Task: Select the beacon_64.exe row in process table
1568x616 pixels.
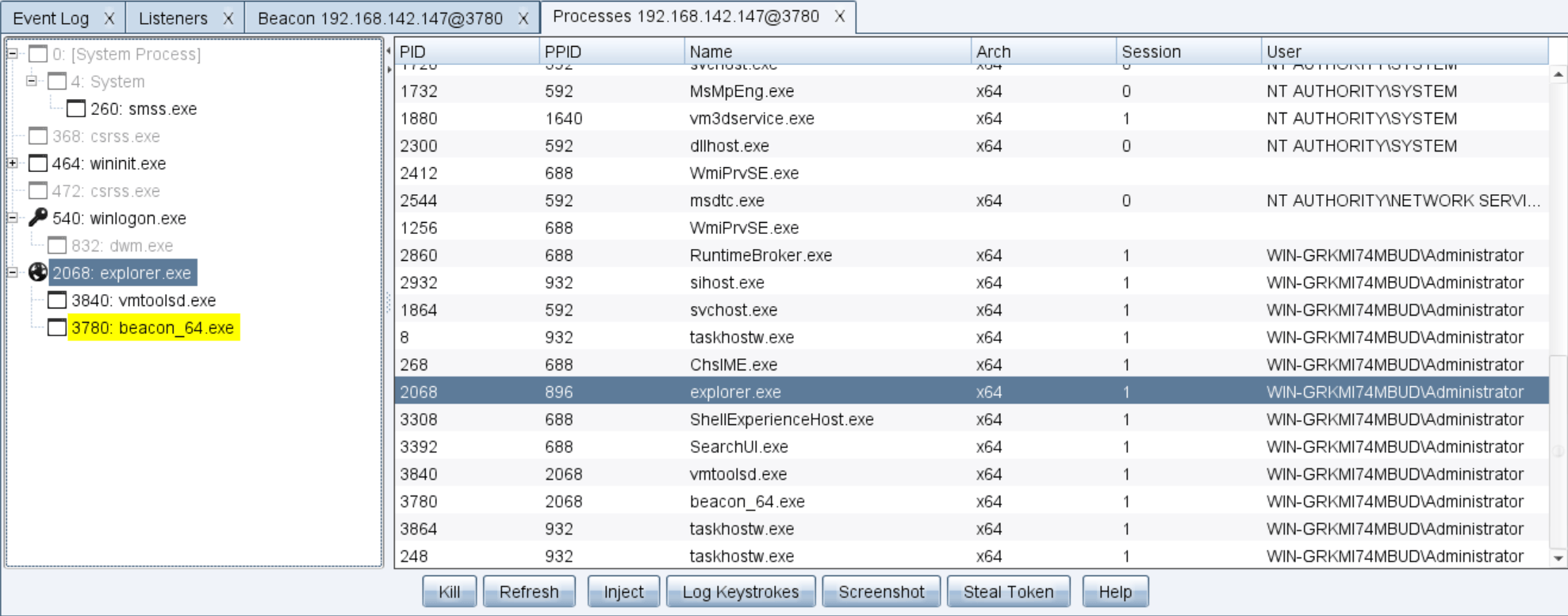Action: (746, 502)
